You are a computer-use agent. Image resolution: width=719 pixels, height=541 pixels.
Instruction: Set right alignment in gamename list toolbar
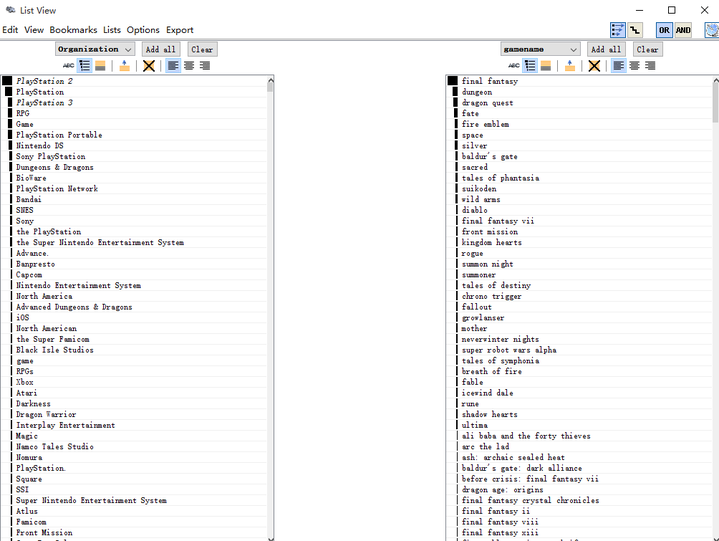pyautogui.click(x=650, y=66)
